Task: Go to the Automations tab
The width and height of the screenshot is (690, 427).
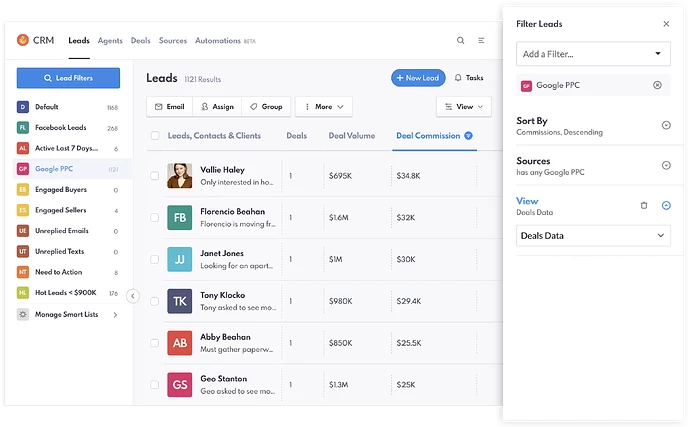Action: [x=219, y=41]
